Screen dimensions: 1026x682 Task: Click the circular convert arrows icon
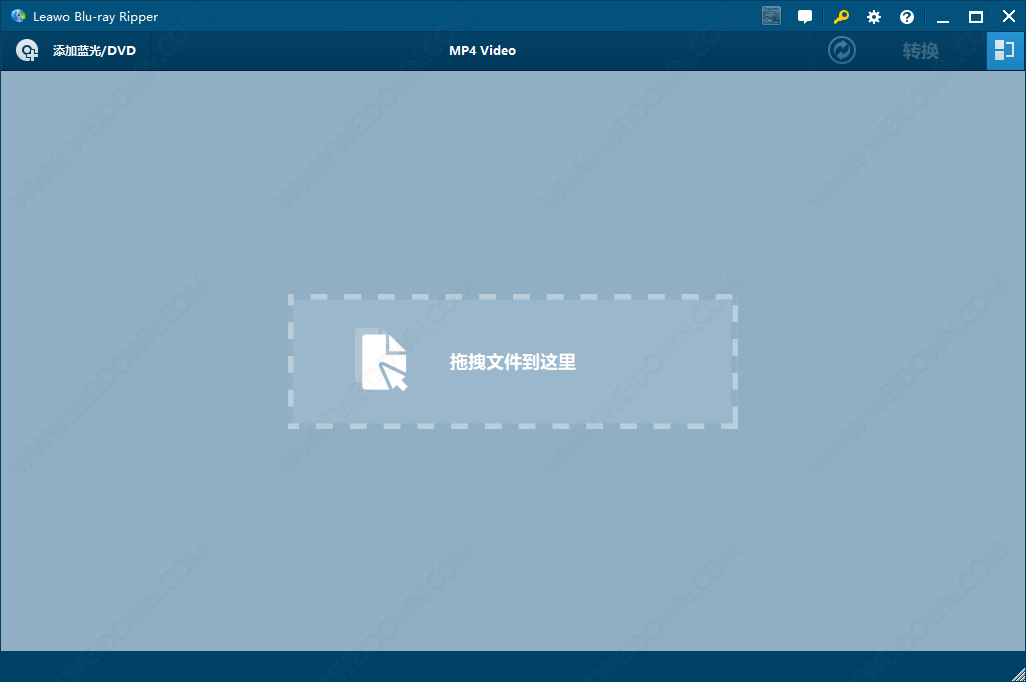(x=842, y=51)
